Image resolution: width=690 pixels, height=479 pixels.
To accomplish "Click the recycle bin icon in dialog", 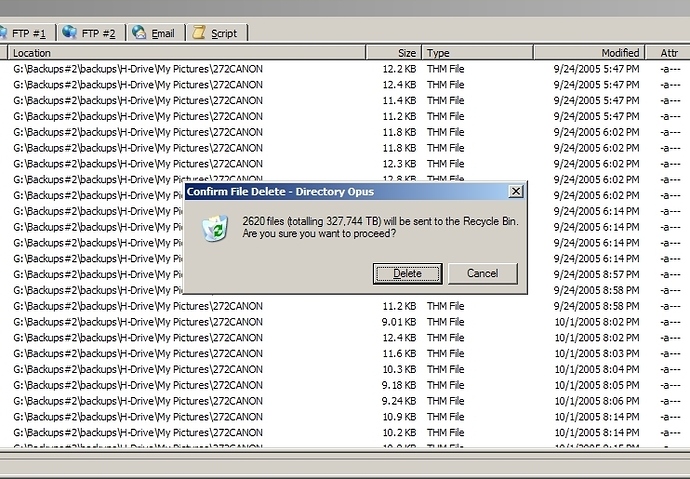I will pyautogui.click(x=213, y=228).
